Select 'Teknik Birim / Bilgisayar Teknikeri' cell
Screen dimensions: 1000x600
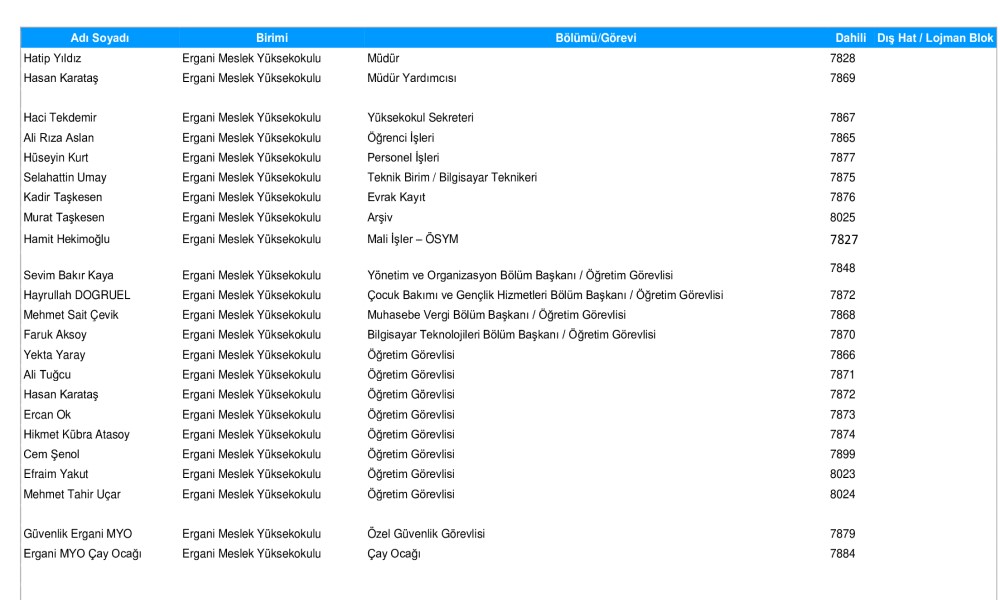click(x=452, y=177)
